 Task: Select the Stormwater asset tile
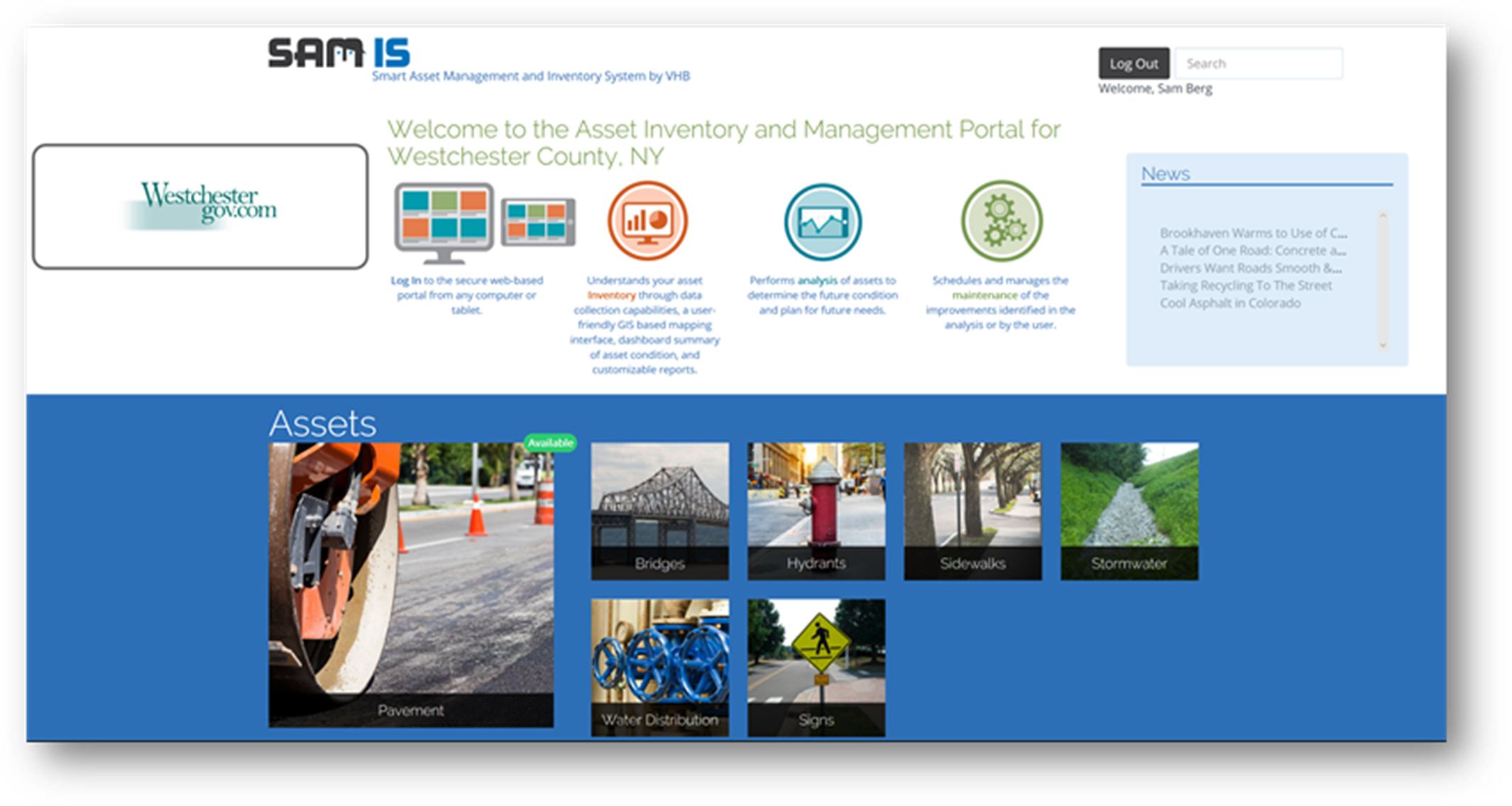click(1129, 511)
